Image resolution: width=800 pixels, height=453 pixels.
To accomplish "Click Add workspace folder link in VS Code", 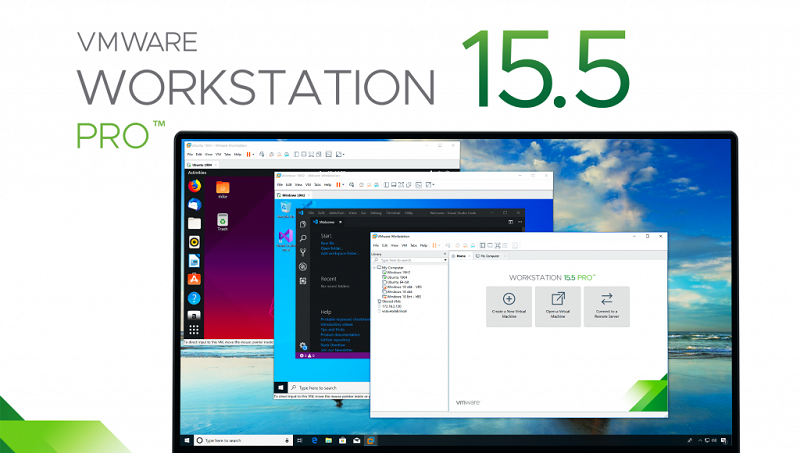I will tap(339, 253).
